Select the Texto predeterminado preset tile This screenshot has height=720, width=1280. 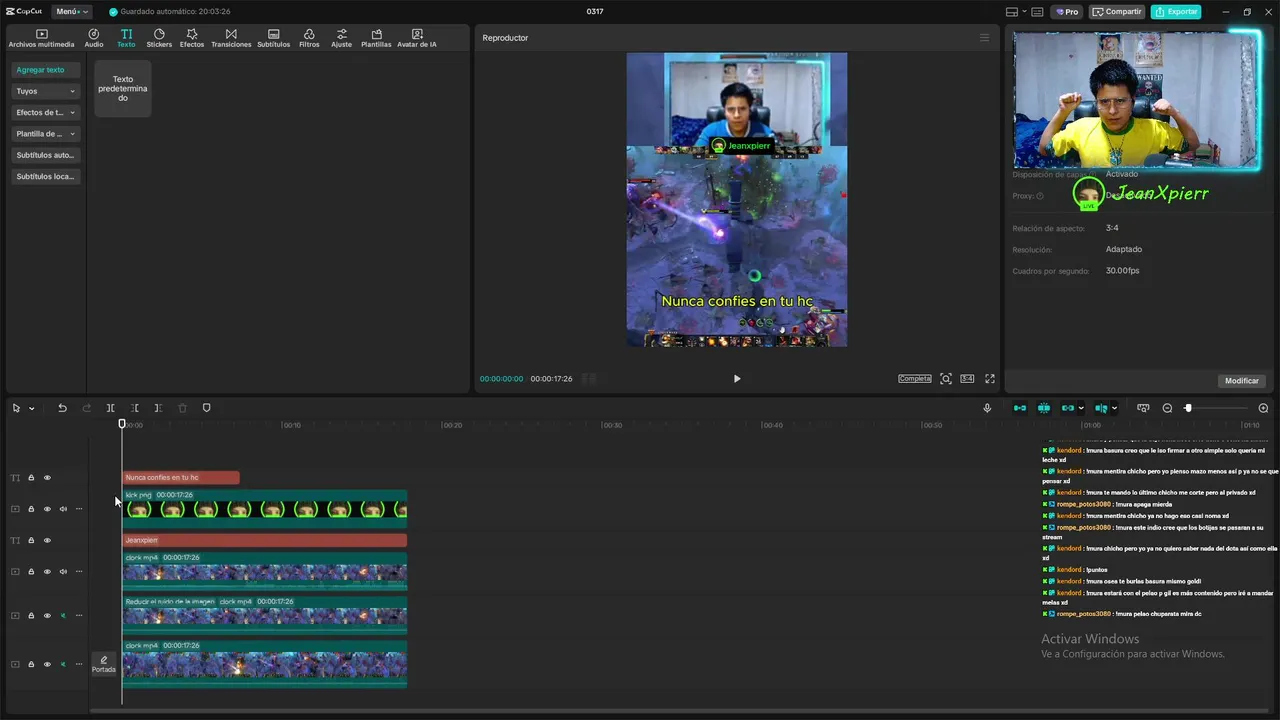coord(123,88)
